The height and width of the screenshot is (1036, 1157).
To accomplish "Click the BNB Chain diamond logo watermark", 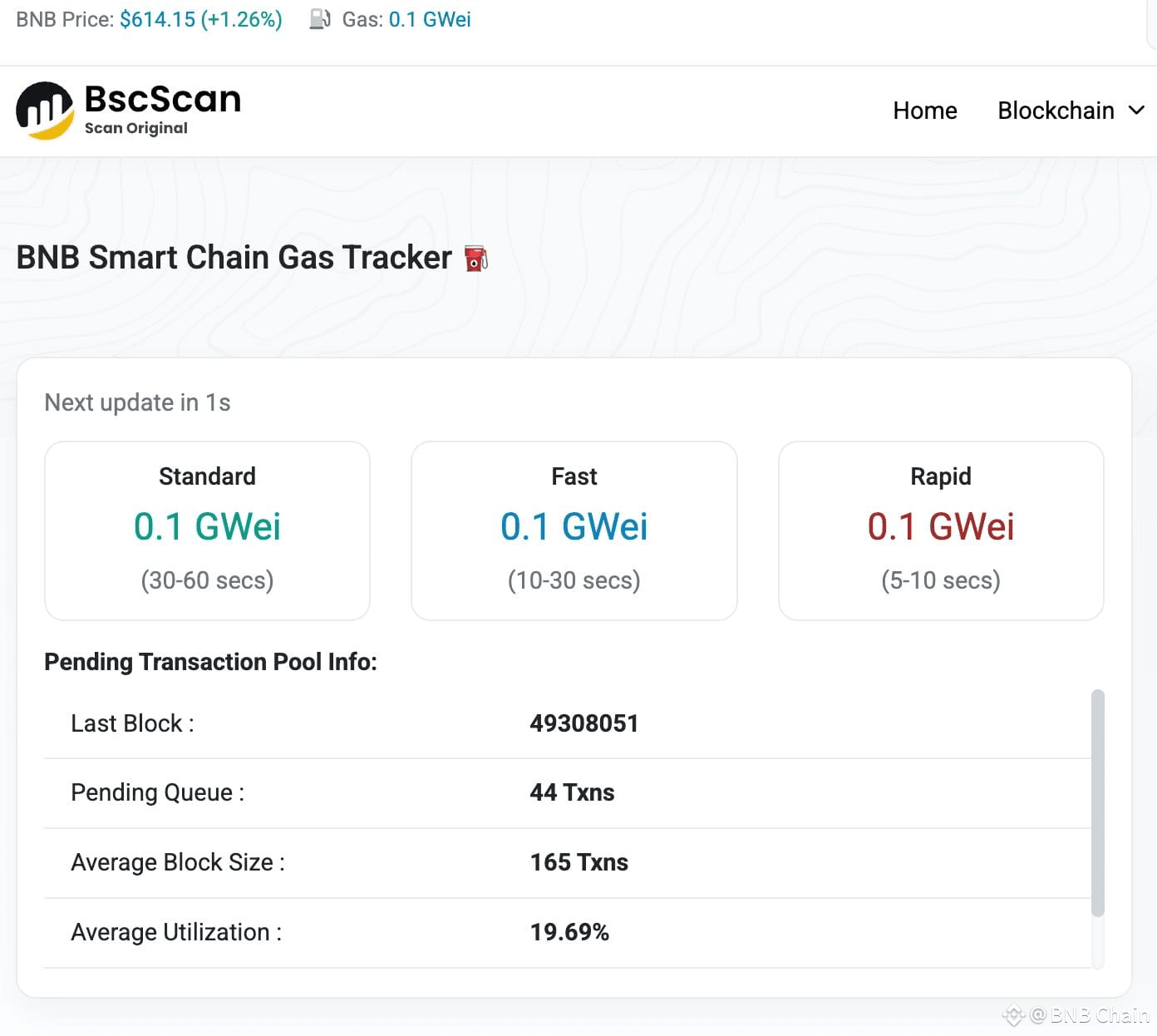I will click(x=1014, y=1015).
